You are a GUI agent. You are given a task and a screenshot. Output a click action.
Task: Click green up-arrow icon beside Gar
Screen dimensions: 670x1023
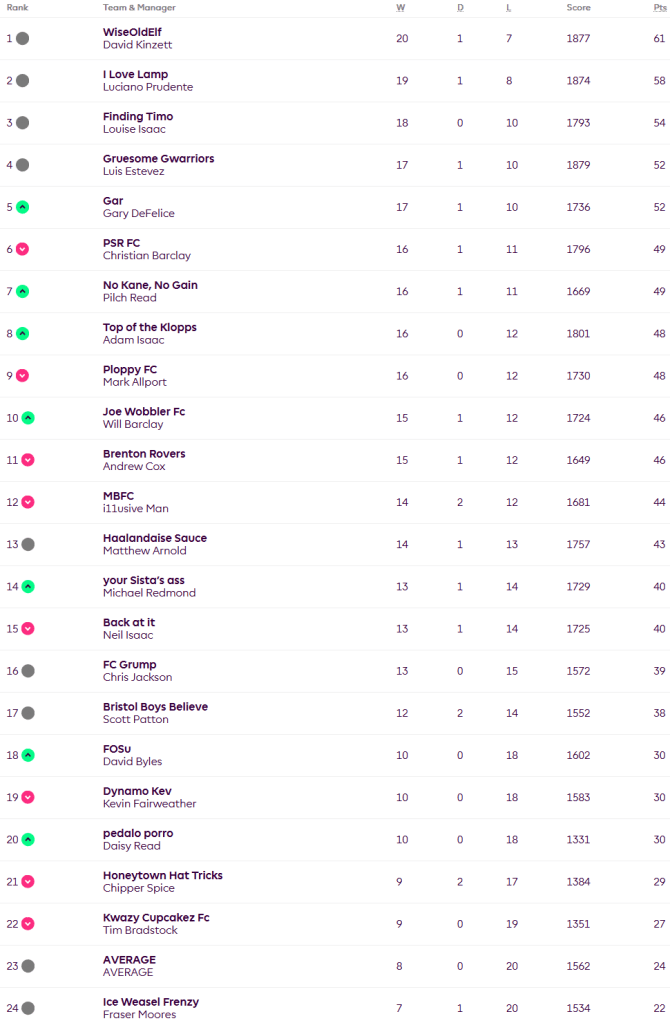[22, 207]
